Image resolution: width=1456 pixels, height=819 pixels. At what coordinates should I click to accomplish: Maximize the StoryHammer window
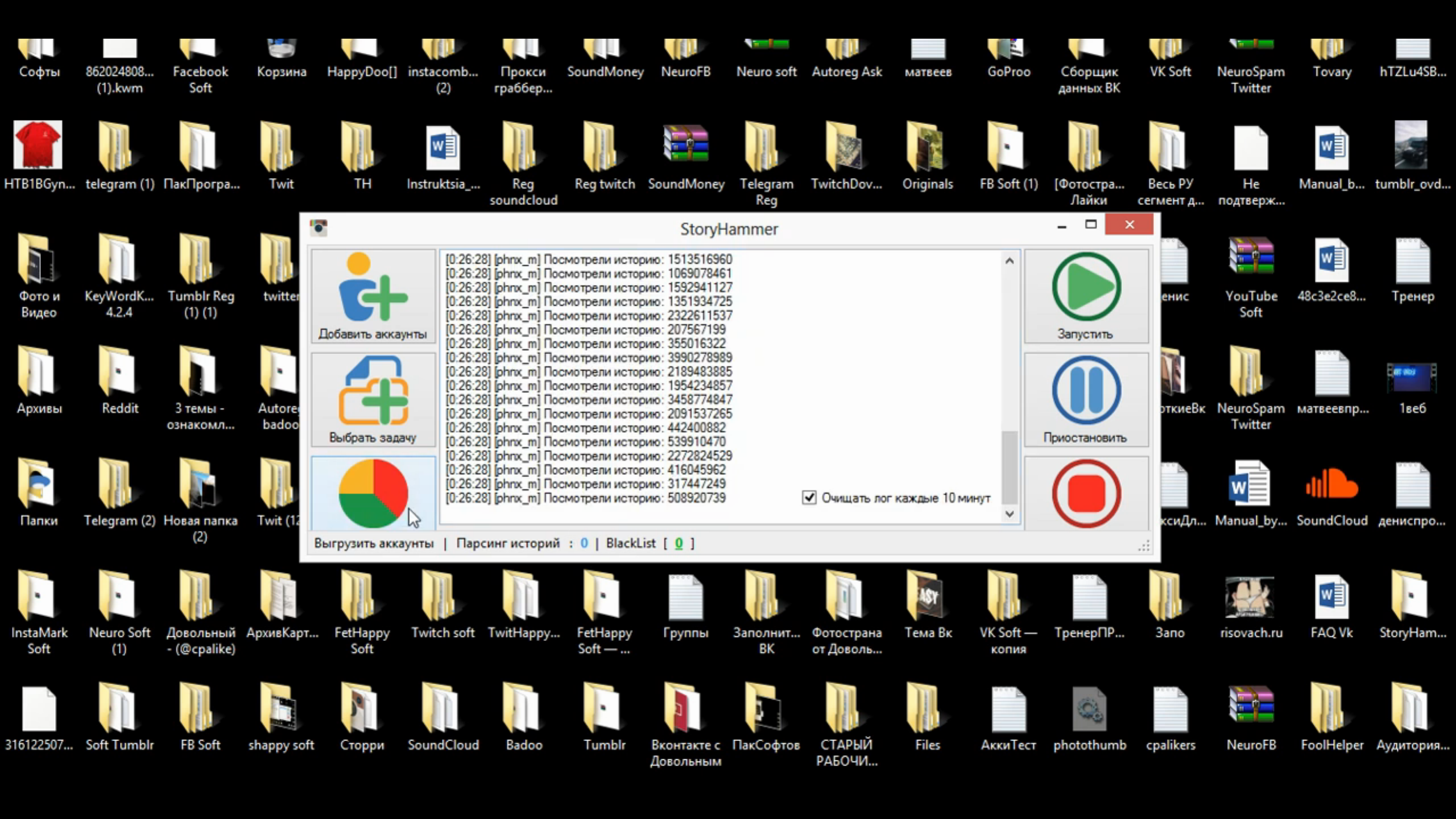[x=1090, y=225]
